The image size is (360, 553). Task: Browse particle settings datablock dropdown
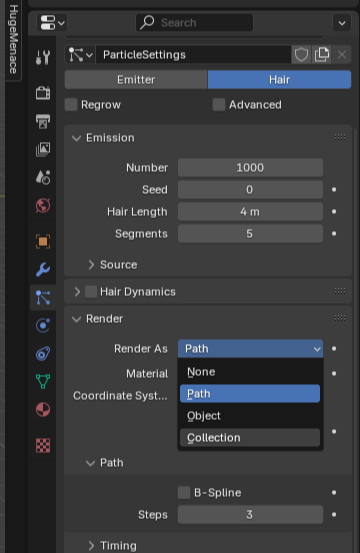point(80,55)
